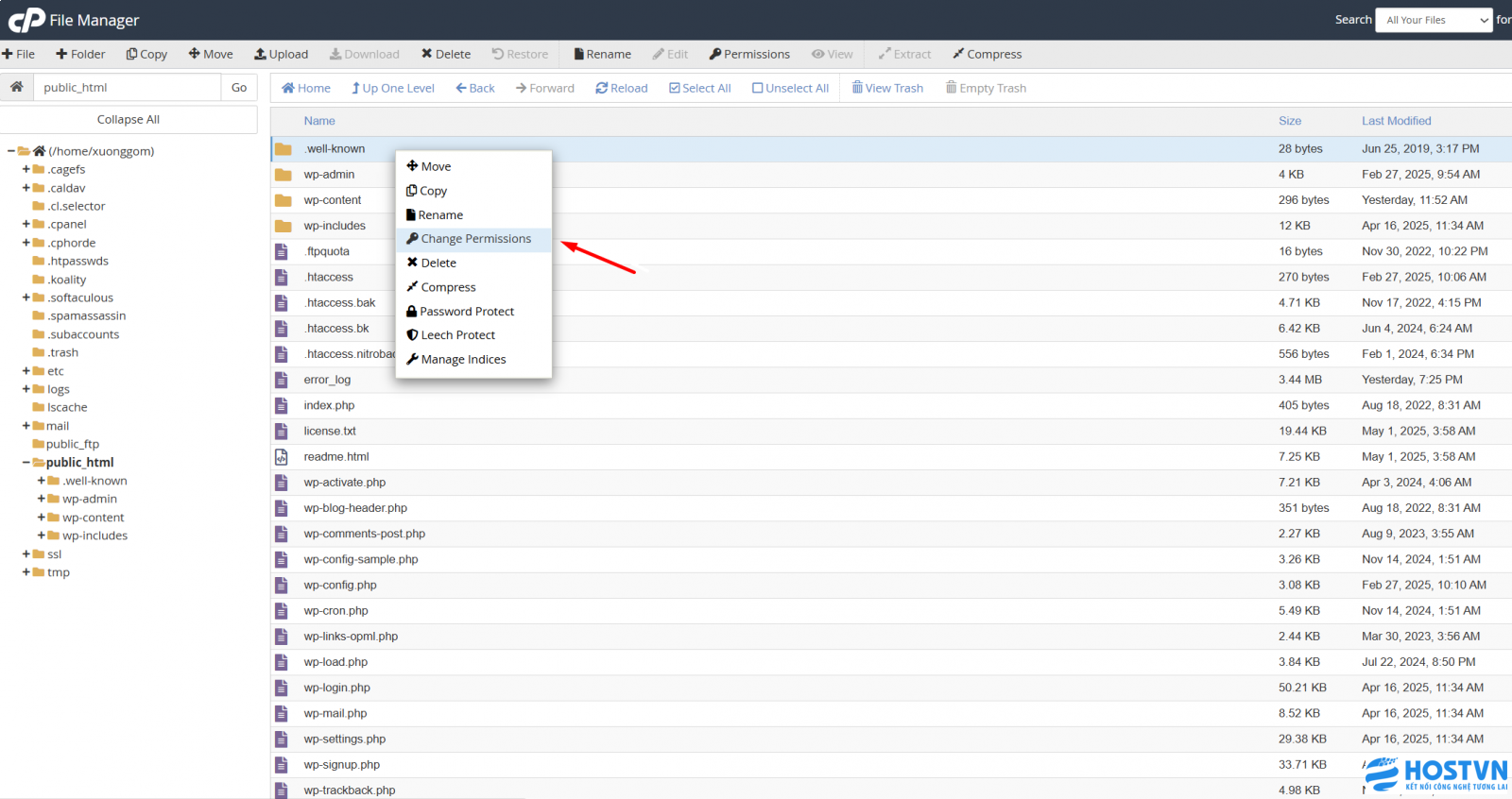Viewport: 1512px width, 799px height.
Task: Click Unselect All checkbox
Action: (790, 88)
